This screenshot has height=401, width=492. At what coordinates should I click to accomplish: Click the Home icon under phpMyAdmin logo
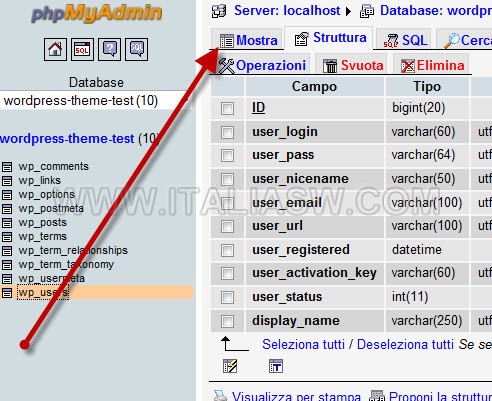point(55,49)
